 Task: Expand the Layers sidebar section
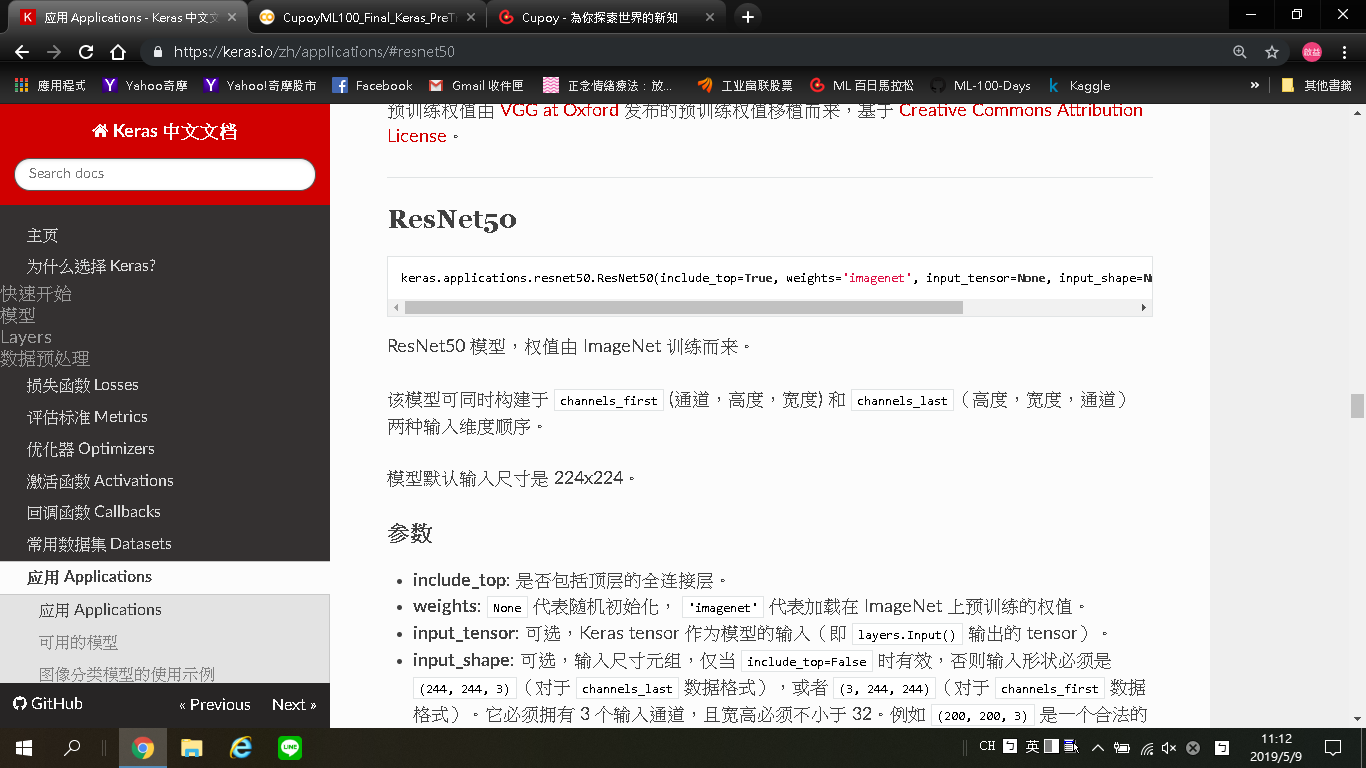pyautogui.click(x=26, y=337)
